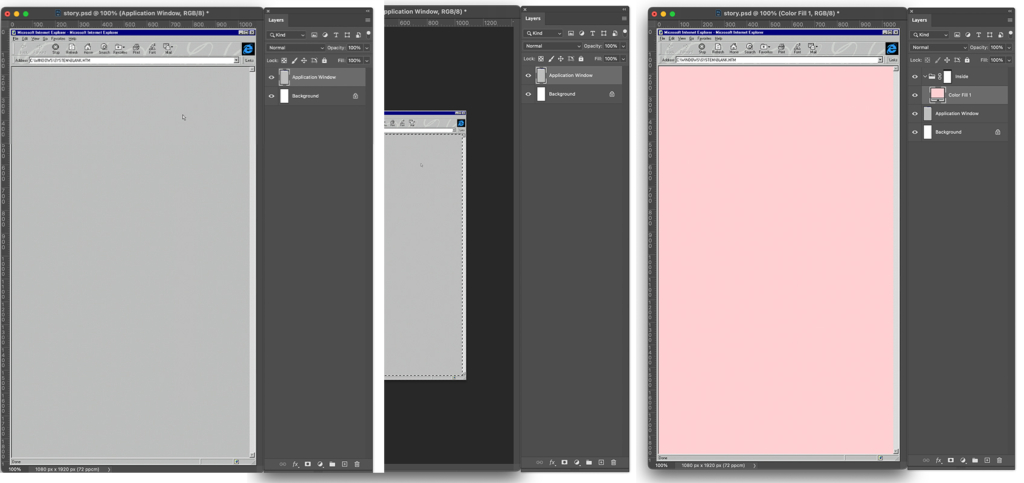Create a new layer in the panel containing the Inside group
Viewport: 1024px width, 483px height.
coord(987,460)
